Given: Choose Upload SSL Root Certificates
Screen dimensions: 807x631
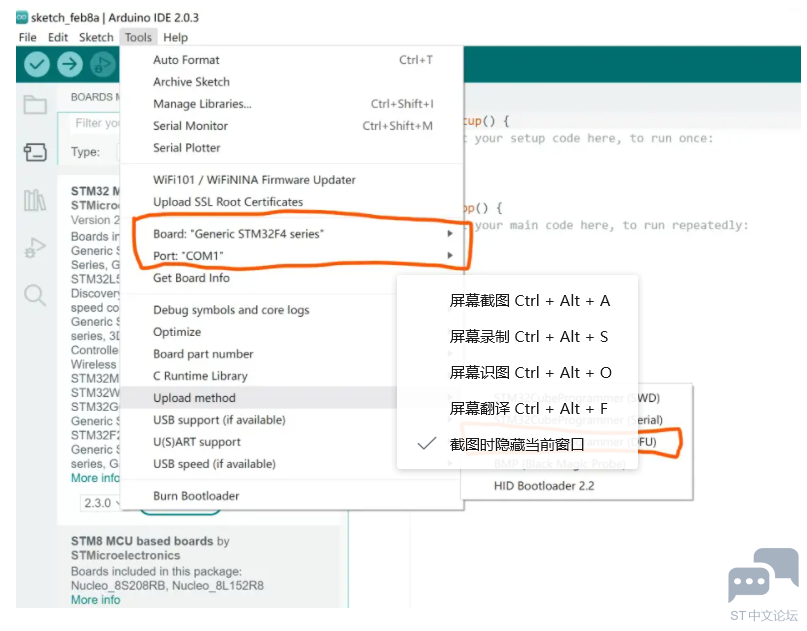Looking at the screenshot, I should (292, 202).
